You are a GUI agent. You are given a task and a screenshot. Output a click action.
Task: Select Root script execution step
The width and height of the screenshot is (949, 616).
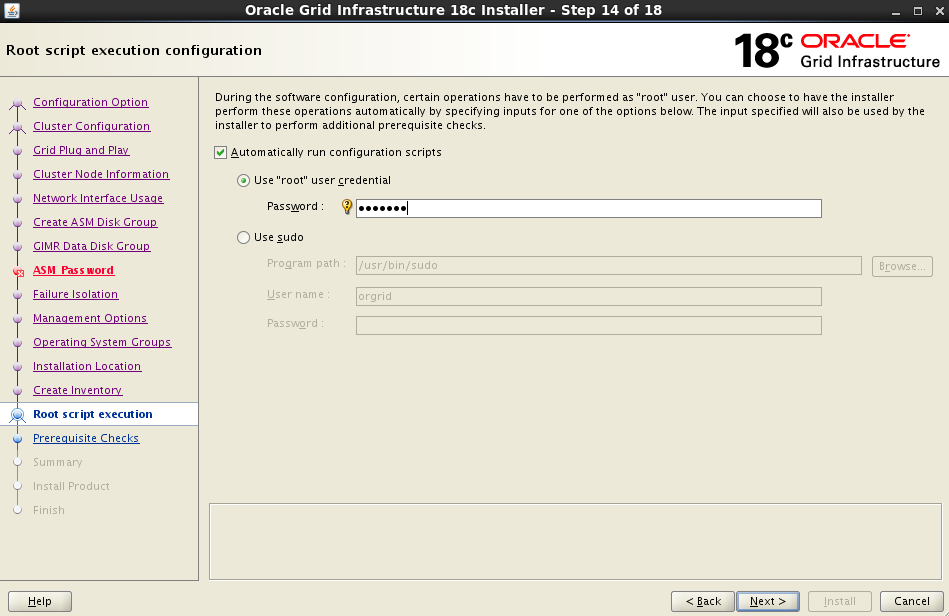tap(93, 414)
